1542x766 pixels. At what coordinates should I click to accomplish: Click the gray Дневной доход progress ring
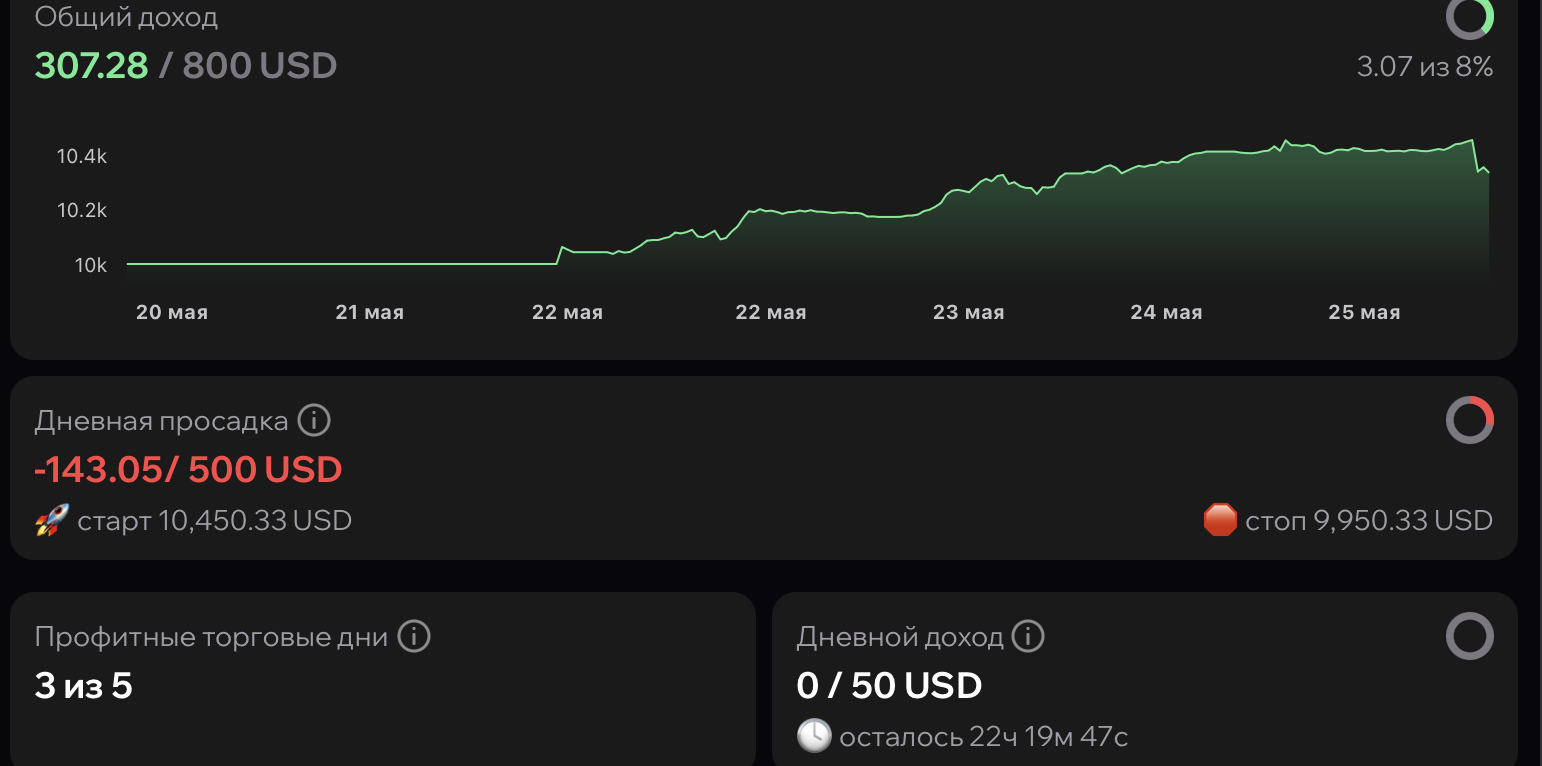[1469, 636]
